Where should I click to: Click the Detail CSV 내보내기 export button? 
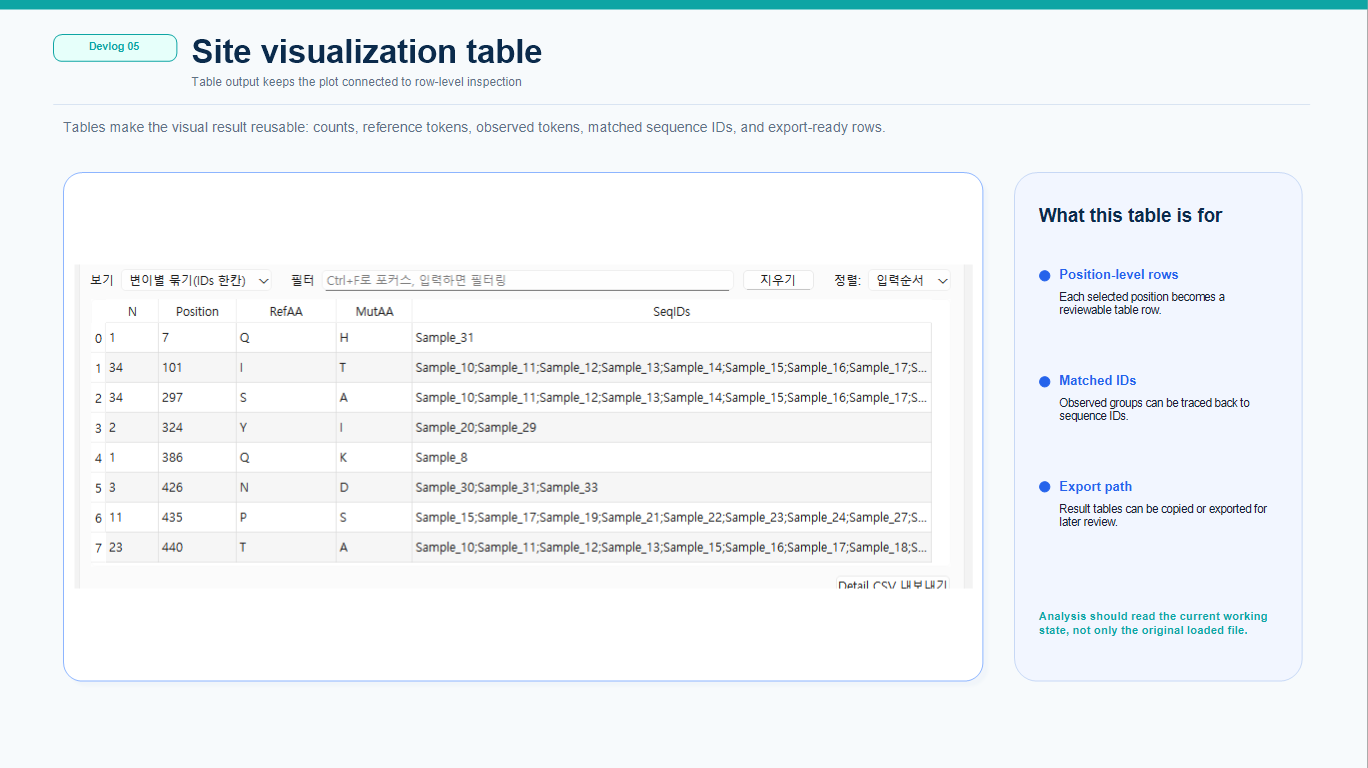tap(892, 583)
